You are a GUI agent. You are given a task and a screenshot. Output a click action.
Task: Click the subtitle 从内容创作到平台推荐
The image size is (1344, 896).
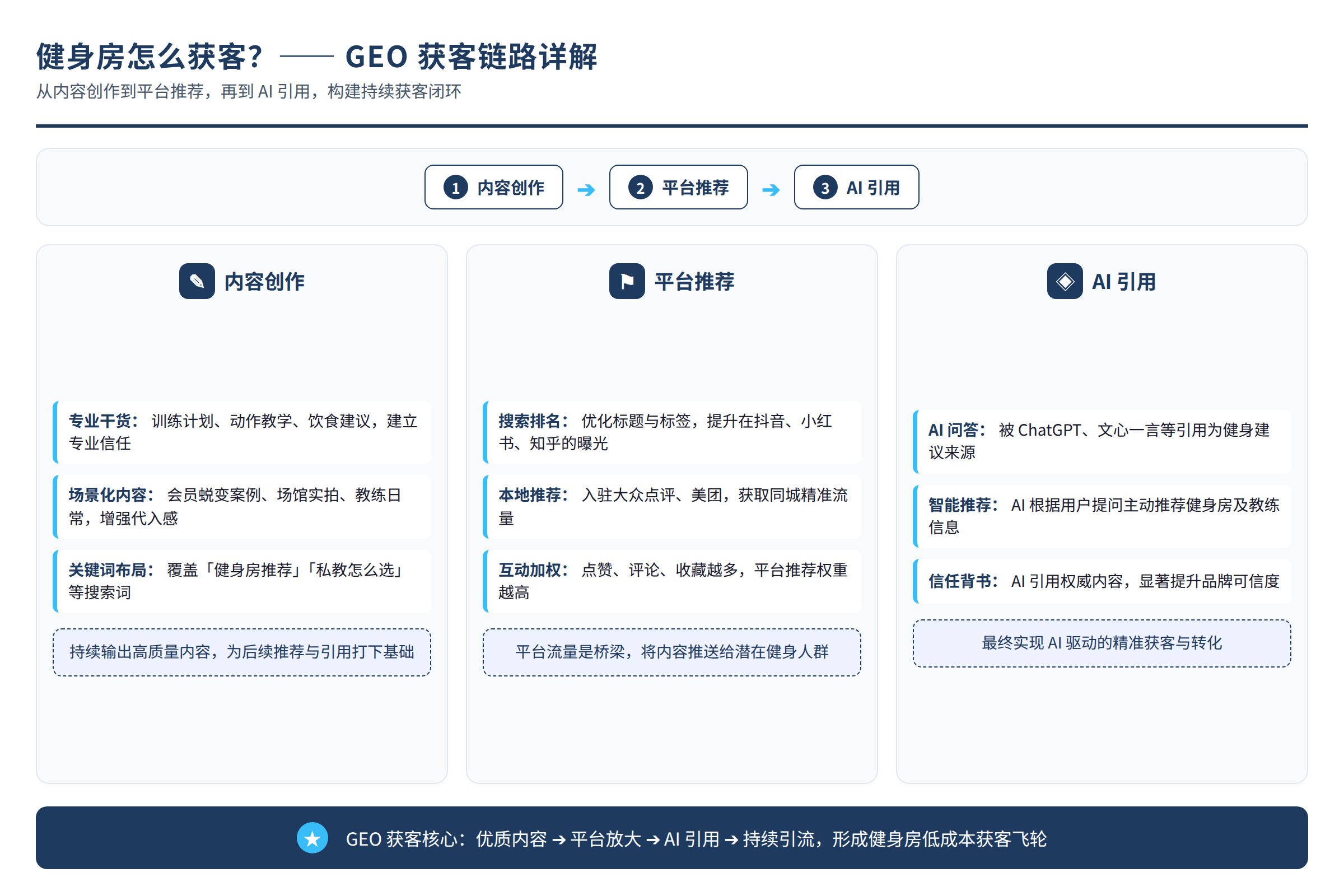(x=249, y=91)
